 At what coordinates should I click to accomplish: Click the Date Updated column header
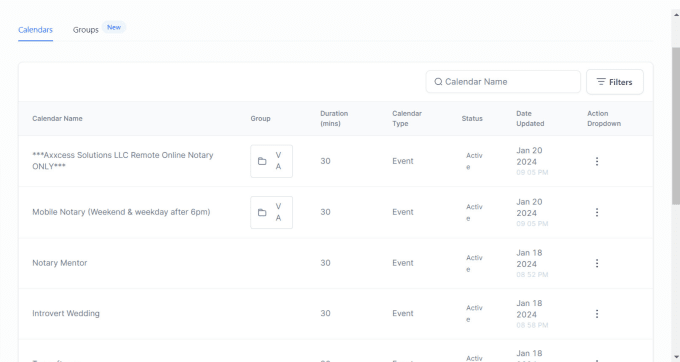click(530, 118)
